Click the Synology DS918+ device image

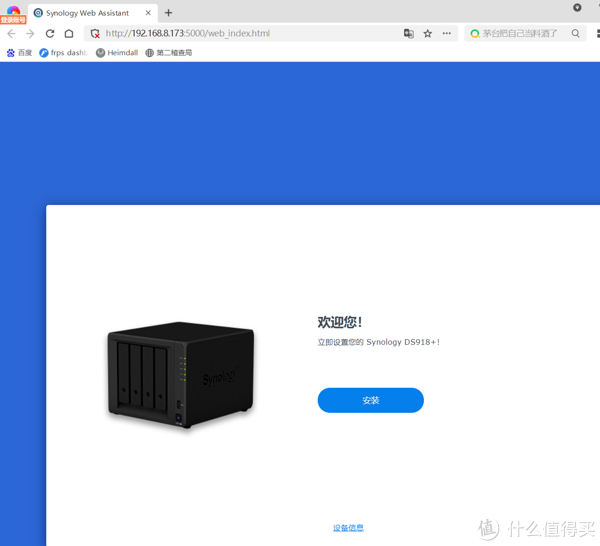tap(181, 375)
